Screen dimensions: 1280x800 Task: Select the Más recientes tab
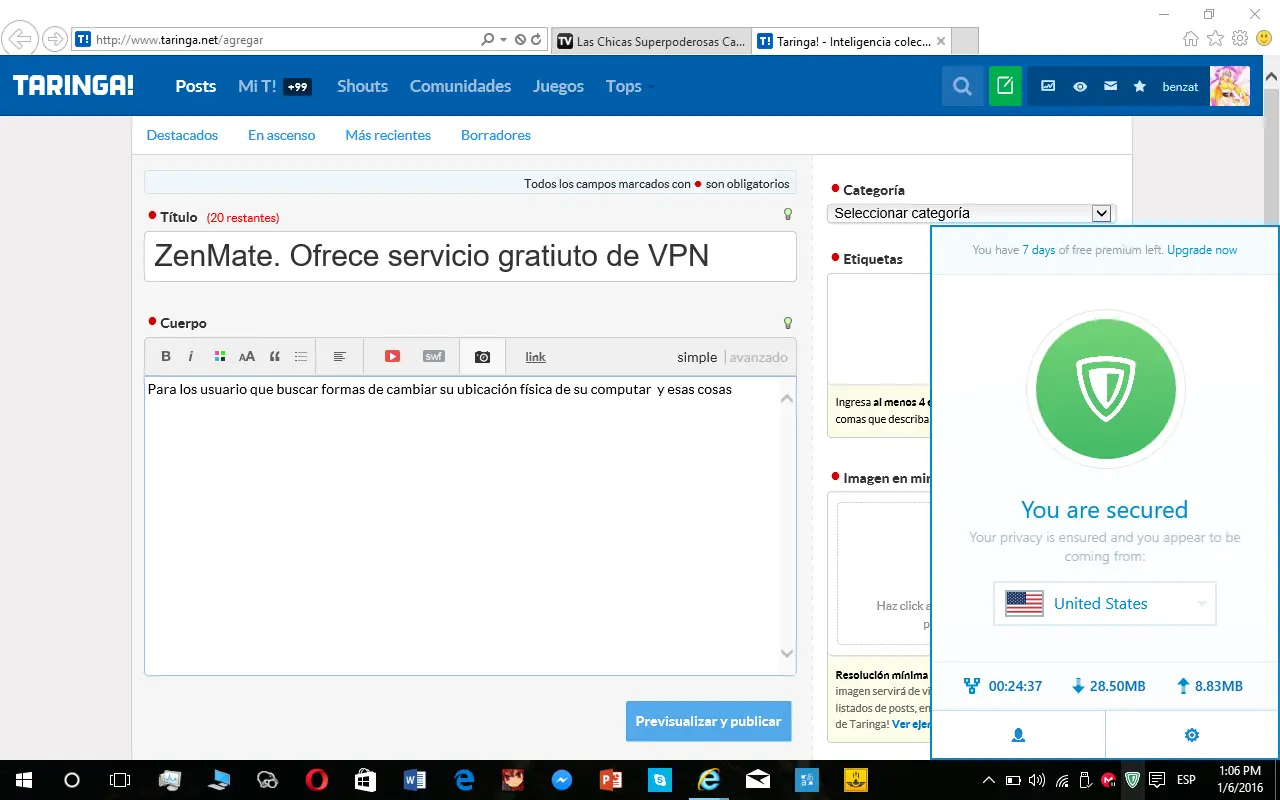(388, 135)
